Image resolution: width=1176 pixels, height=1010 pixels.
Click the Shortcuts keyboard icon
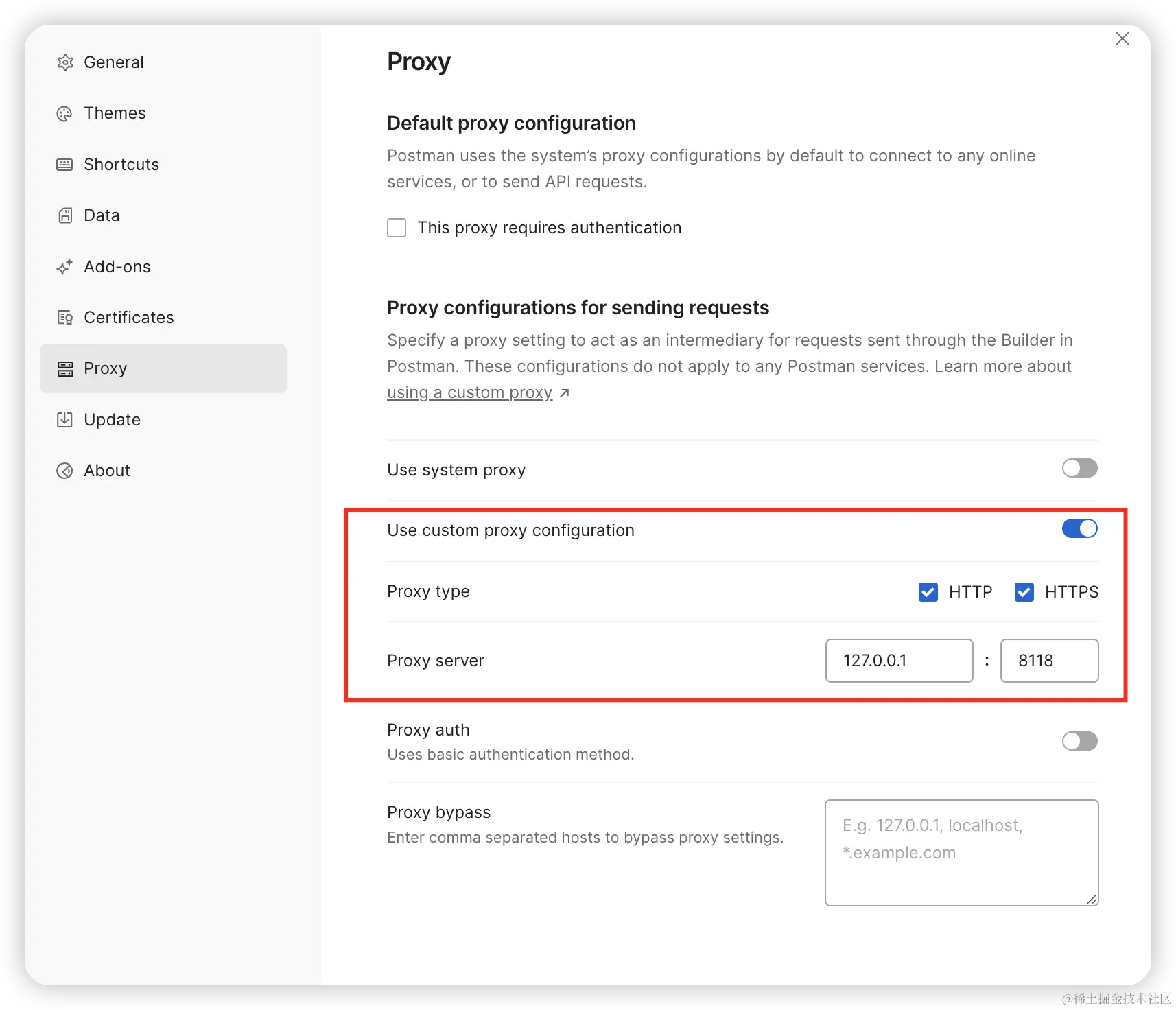64,165
